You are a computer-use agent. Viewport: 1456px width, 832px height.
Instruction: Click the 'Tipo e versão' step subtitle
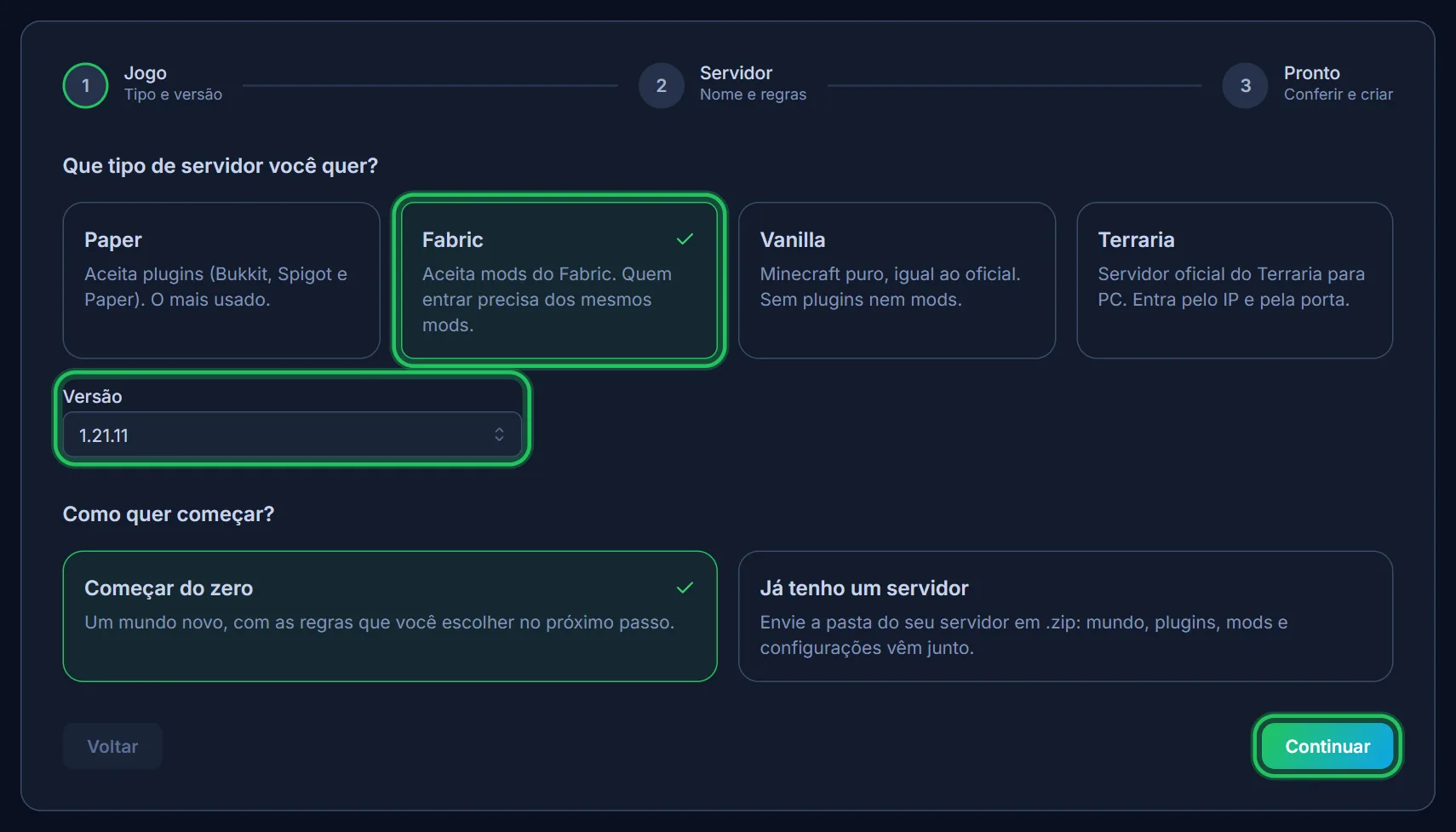[173, 95]
